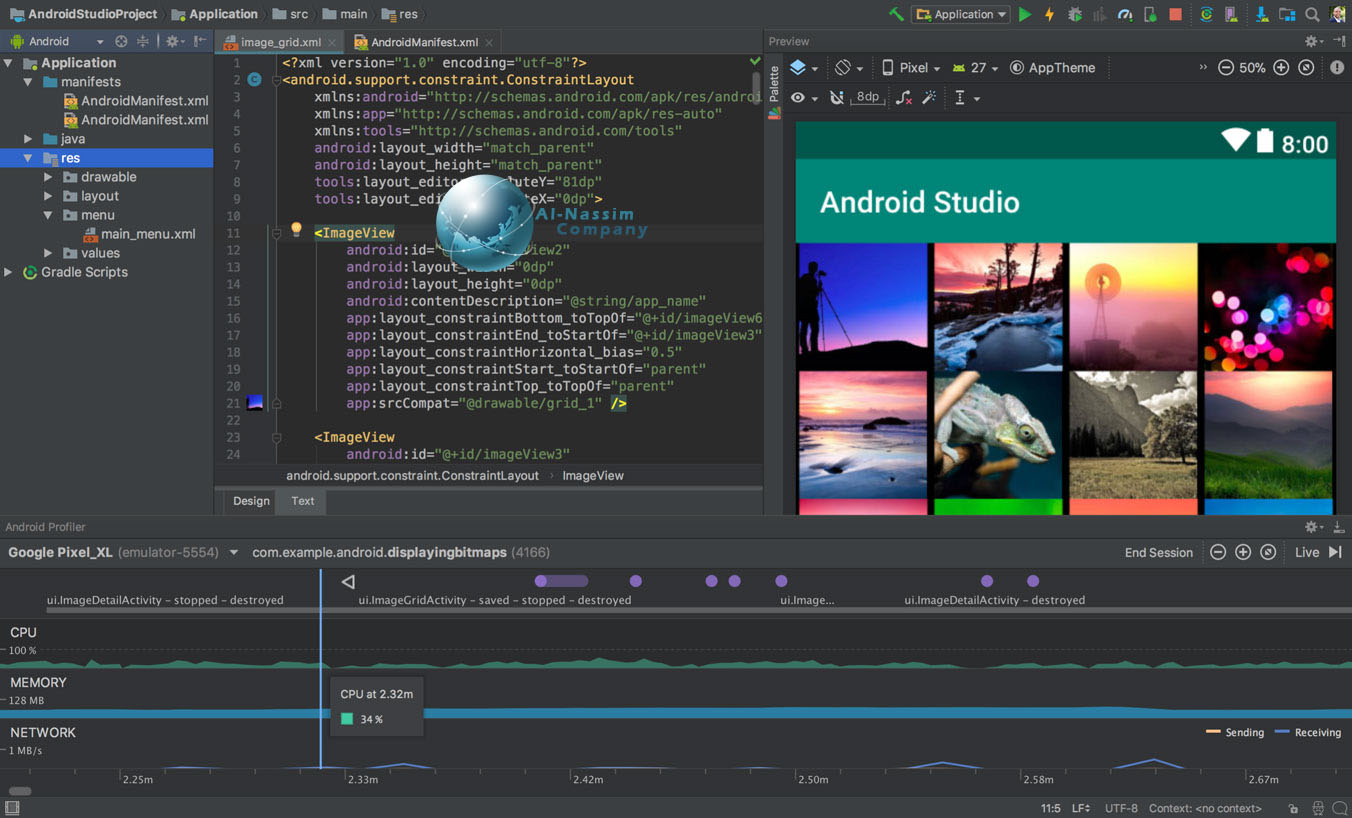This screenshot has width=1352, height=818.
Task: Click the user avatar in top-right corner
Action: (x=1338, y=14)
